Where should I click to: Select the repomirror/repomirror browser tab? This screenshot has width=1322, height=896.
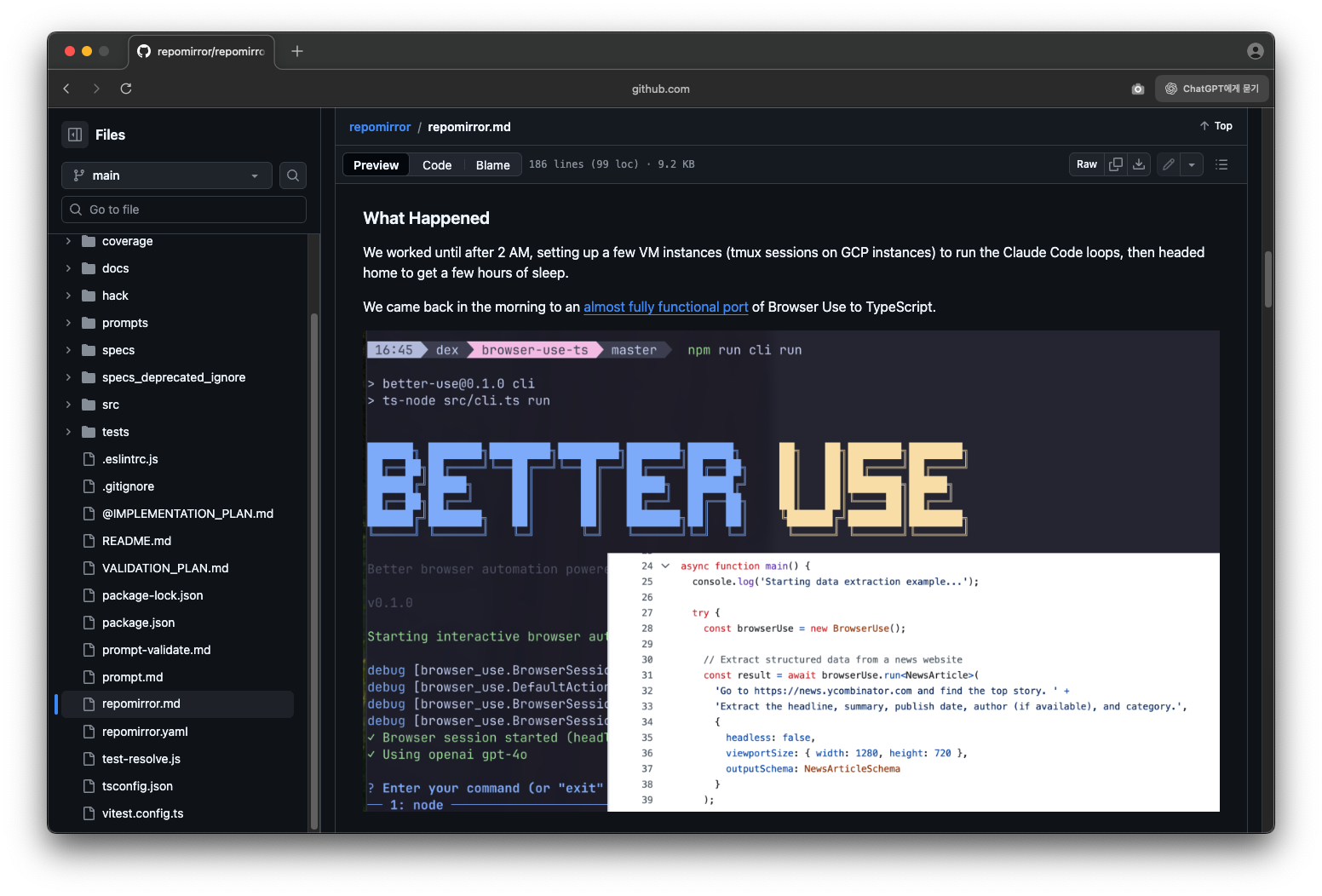(202, 51)
